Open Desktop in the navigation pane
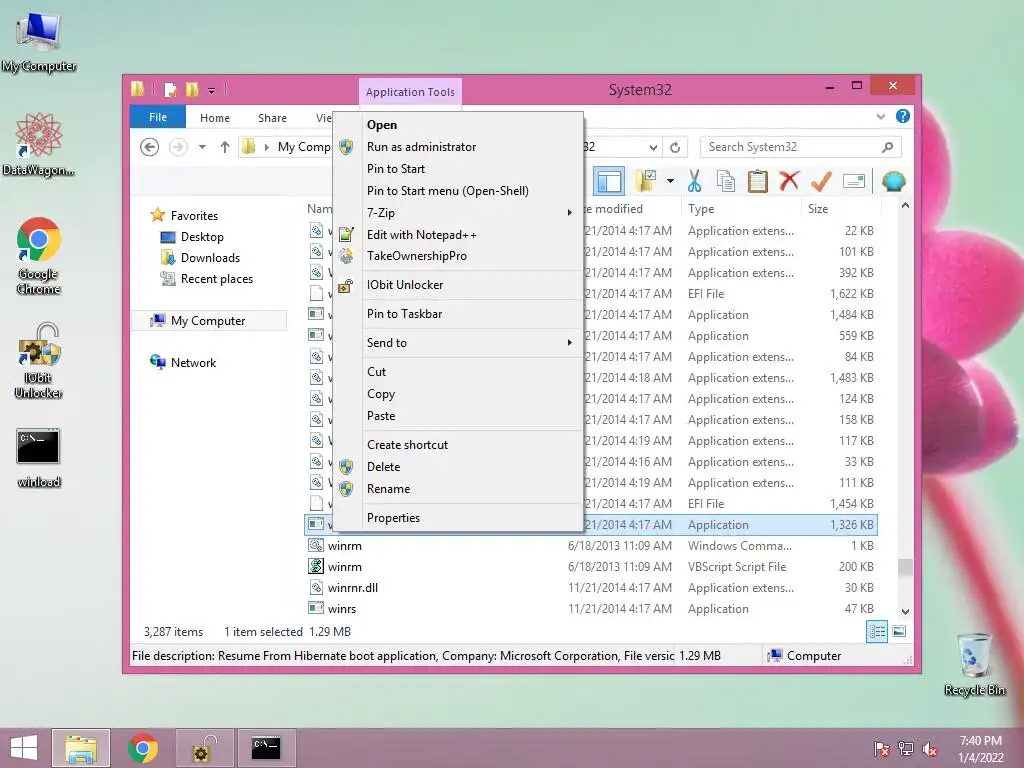The height and width of the screenshot is (768, 1024). (202, 236)
